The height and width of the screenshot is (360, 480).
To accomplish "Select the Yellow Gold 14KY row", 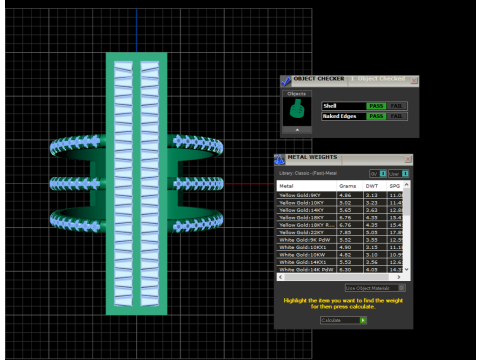I will pos(340,210).
